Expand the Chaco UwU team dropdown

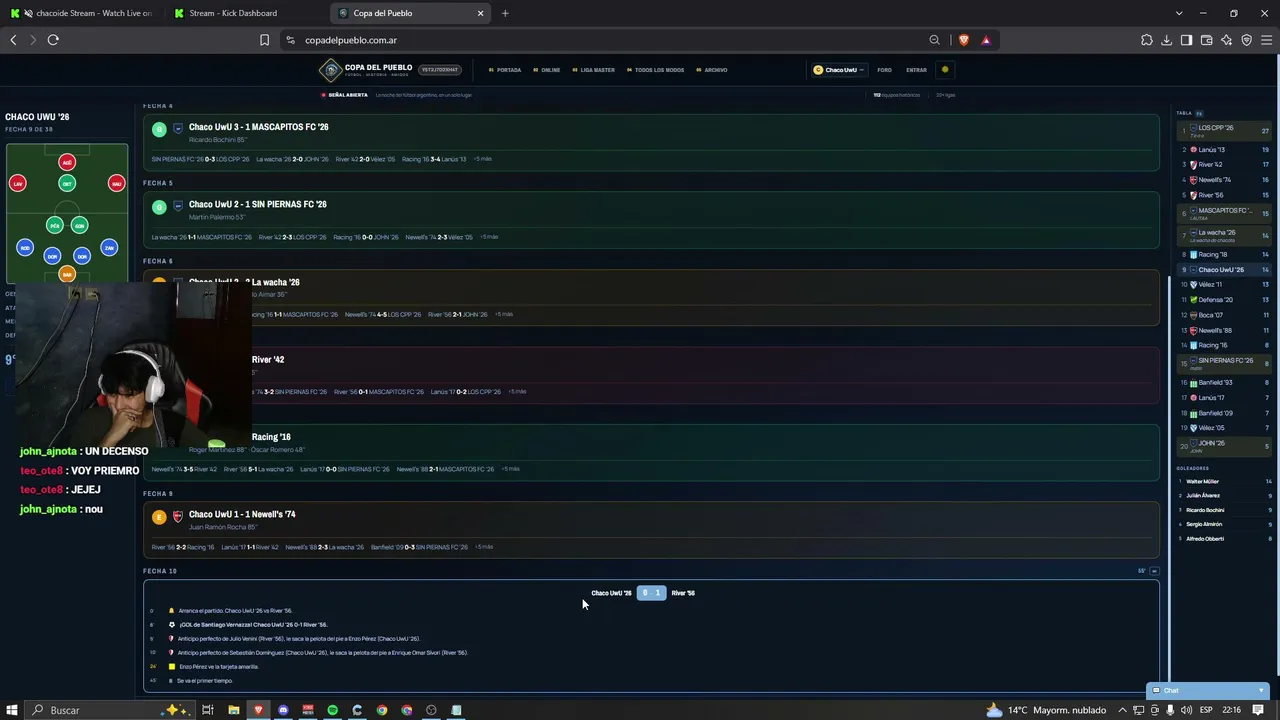coord(838,70)
